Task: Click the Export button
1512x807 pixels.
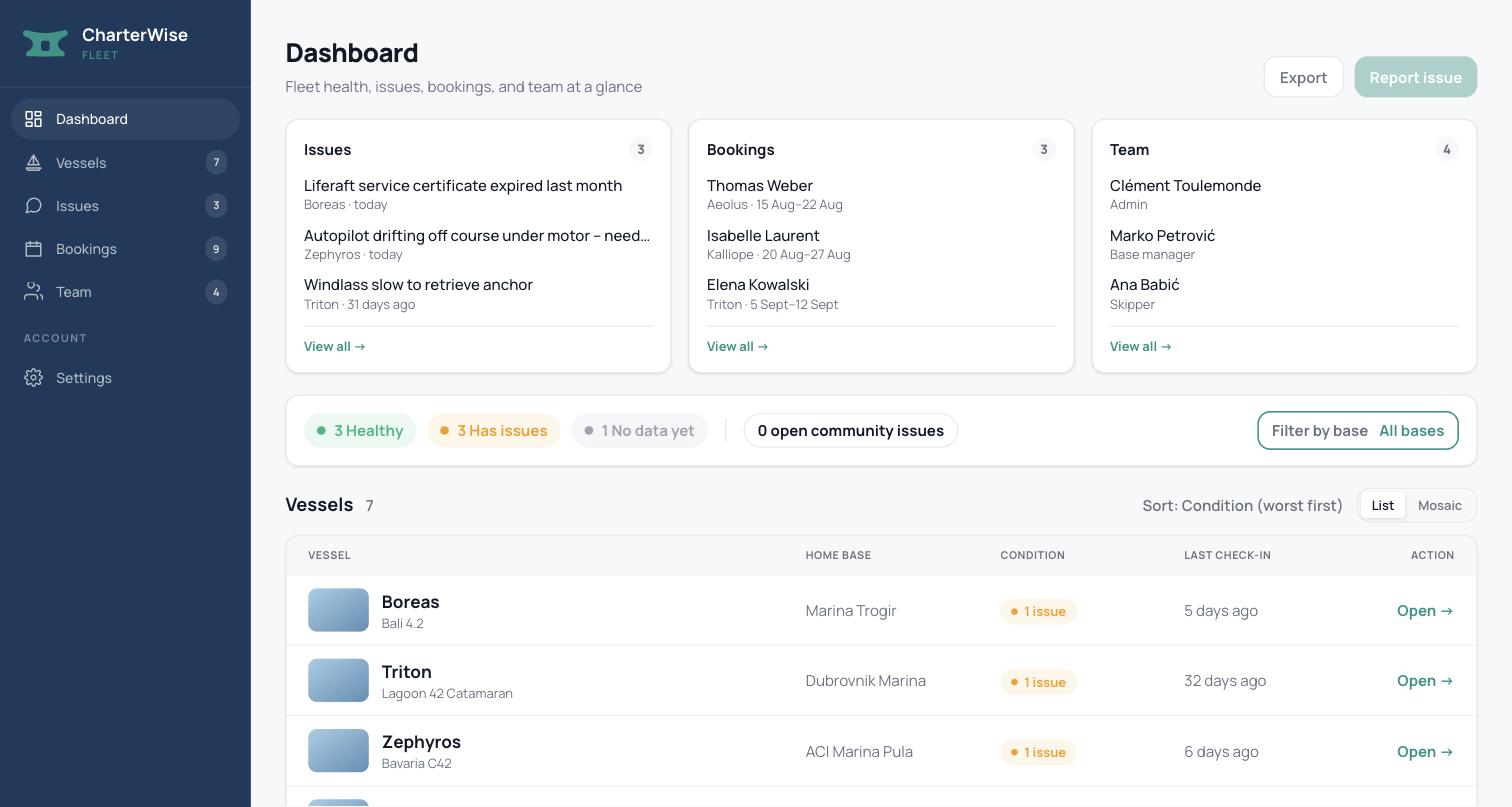Action: [1303, 77]
